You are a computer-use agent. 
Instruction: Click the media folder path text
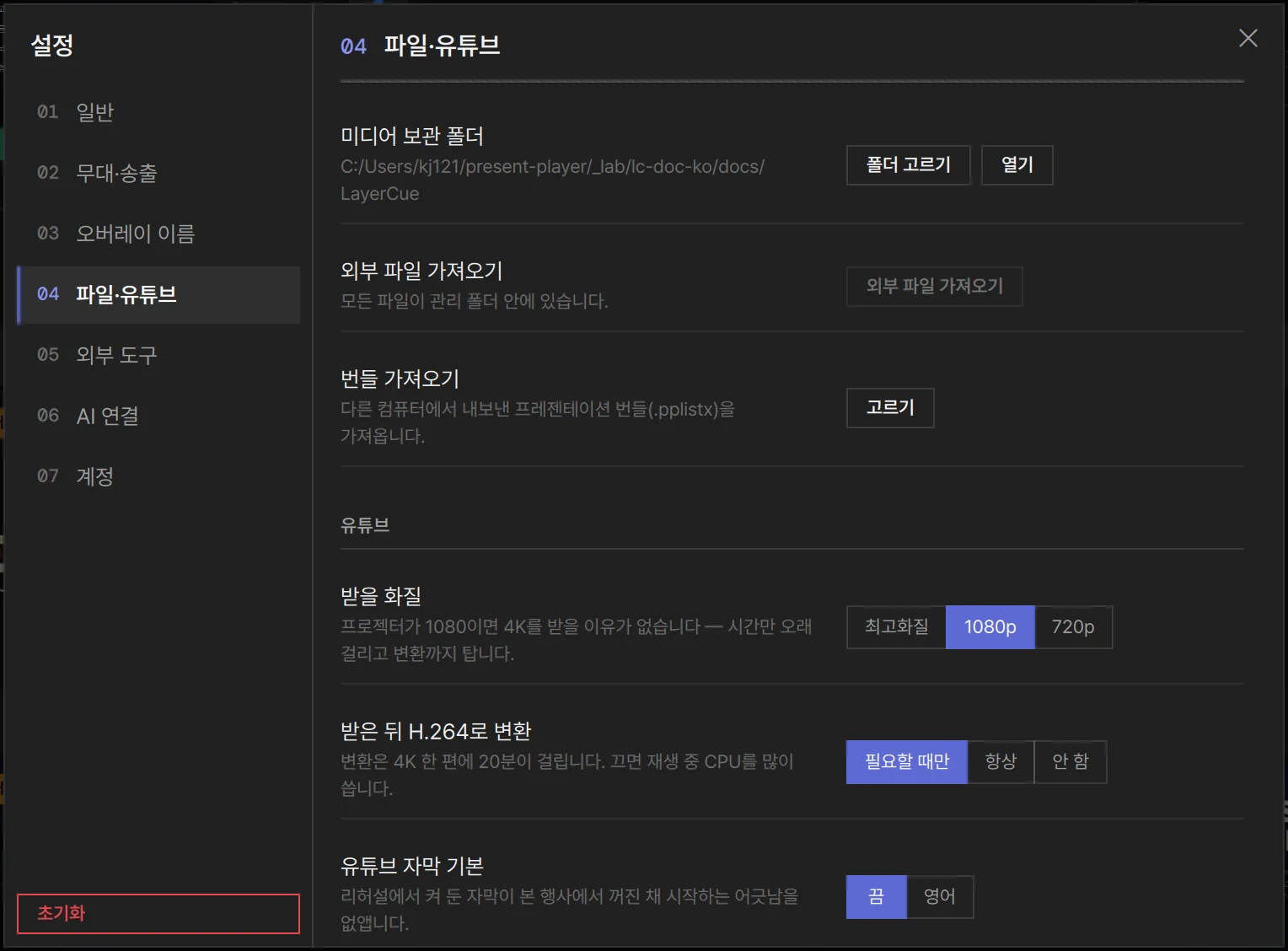click(x=552, y=180)
